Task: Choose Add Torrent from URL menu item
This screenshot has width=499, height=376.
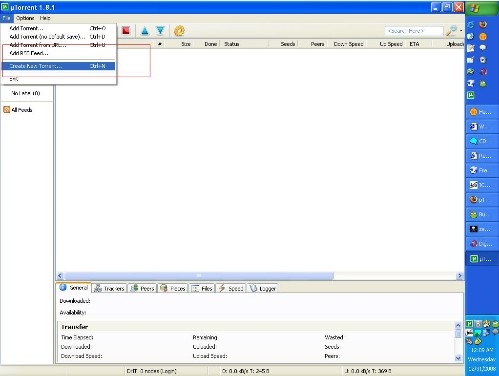Action: [x=58, y=45]
